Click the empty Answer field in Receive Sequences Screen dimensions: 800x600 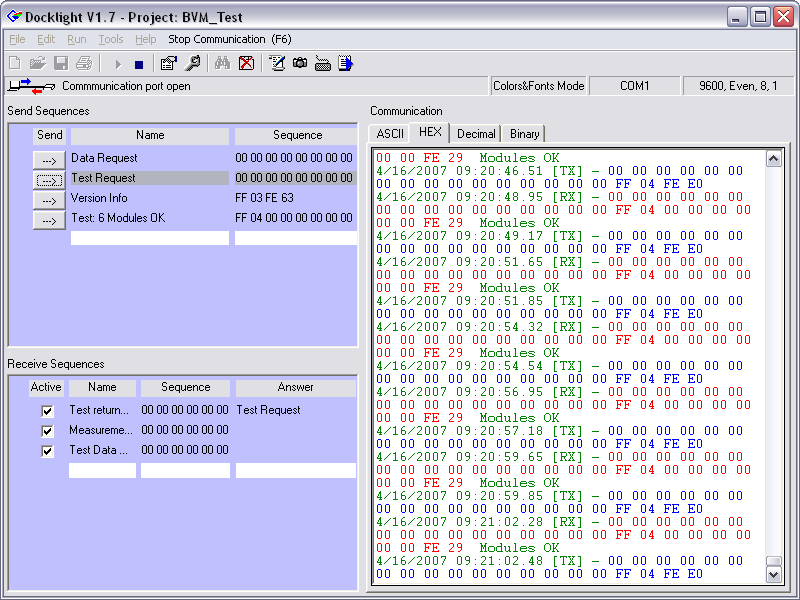coord(295,470)
